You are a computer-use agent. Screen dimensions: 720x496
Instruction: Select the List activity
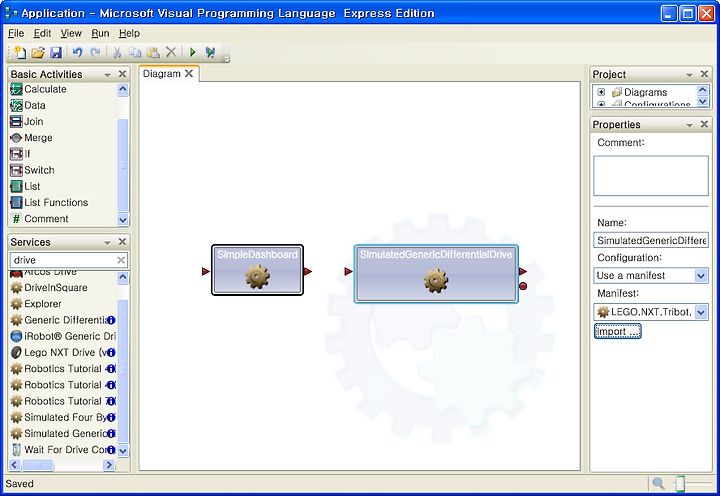coord(25,186)
